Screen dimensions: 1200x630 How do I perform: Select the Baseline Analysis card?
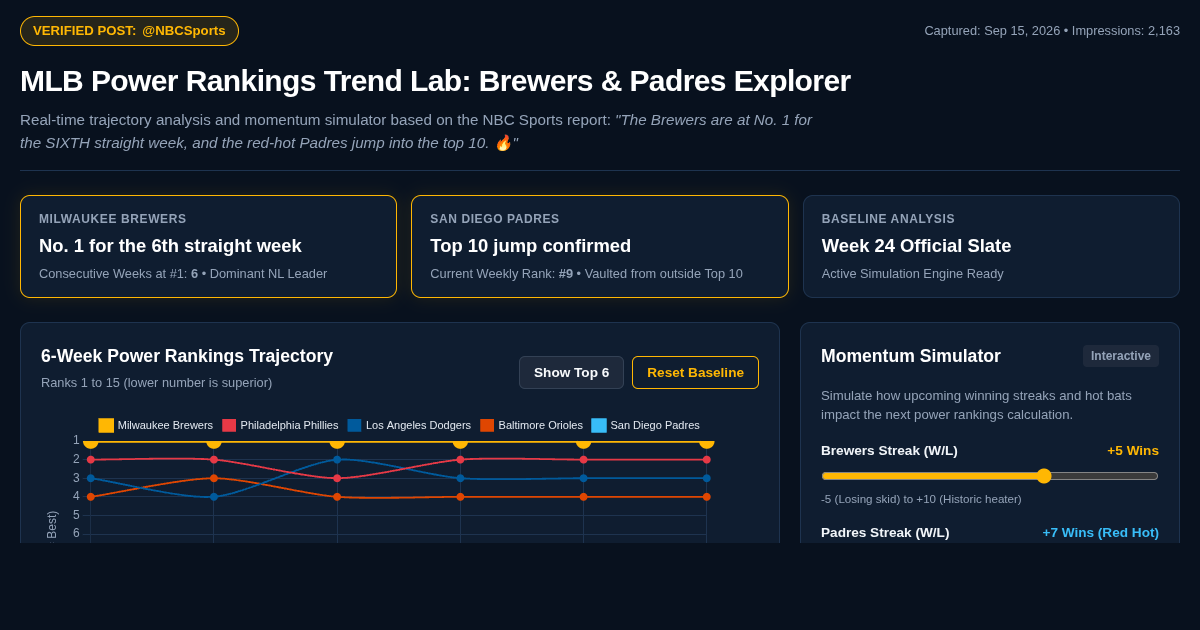pyautogui.click(x=991, y=246)
